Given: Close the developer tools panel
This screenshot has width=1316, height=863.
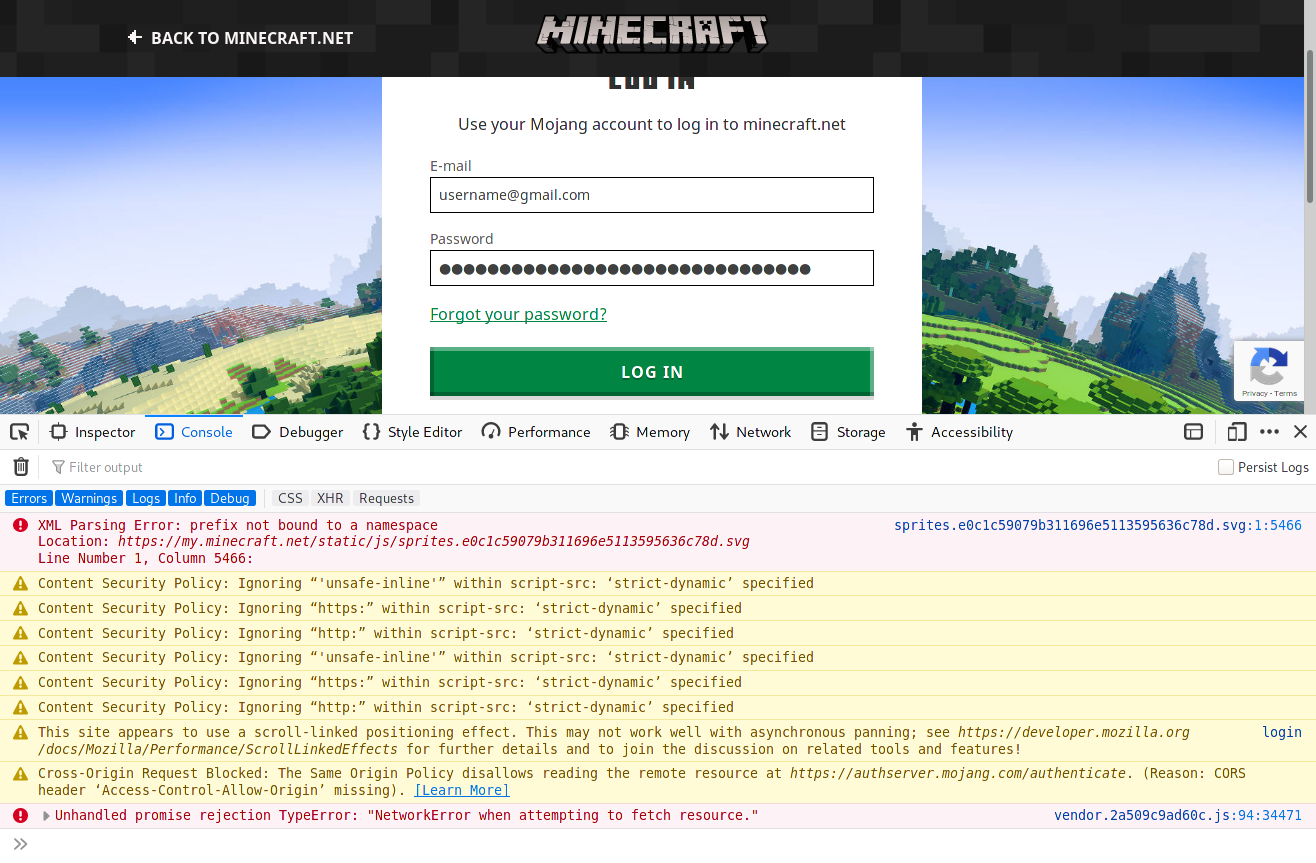Looking at the screenshot, I should click(1300, 432).
